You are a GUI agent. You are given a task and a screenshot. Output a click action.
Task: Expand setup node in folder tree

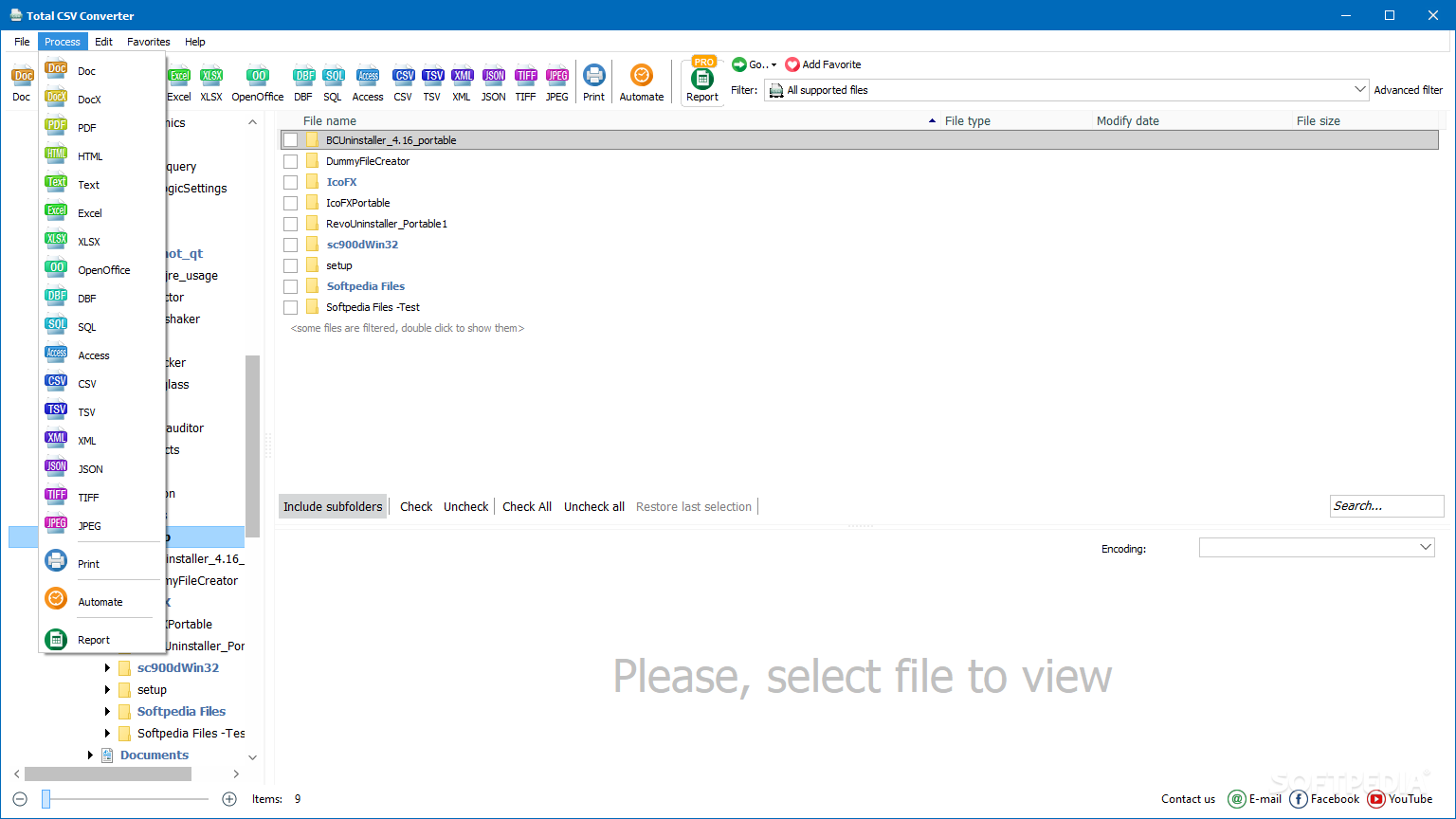[x=107, y=690]
